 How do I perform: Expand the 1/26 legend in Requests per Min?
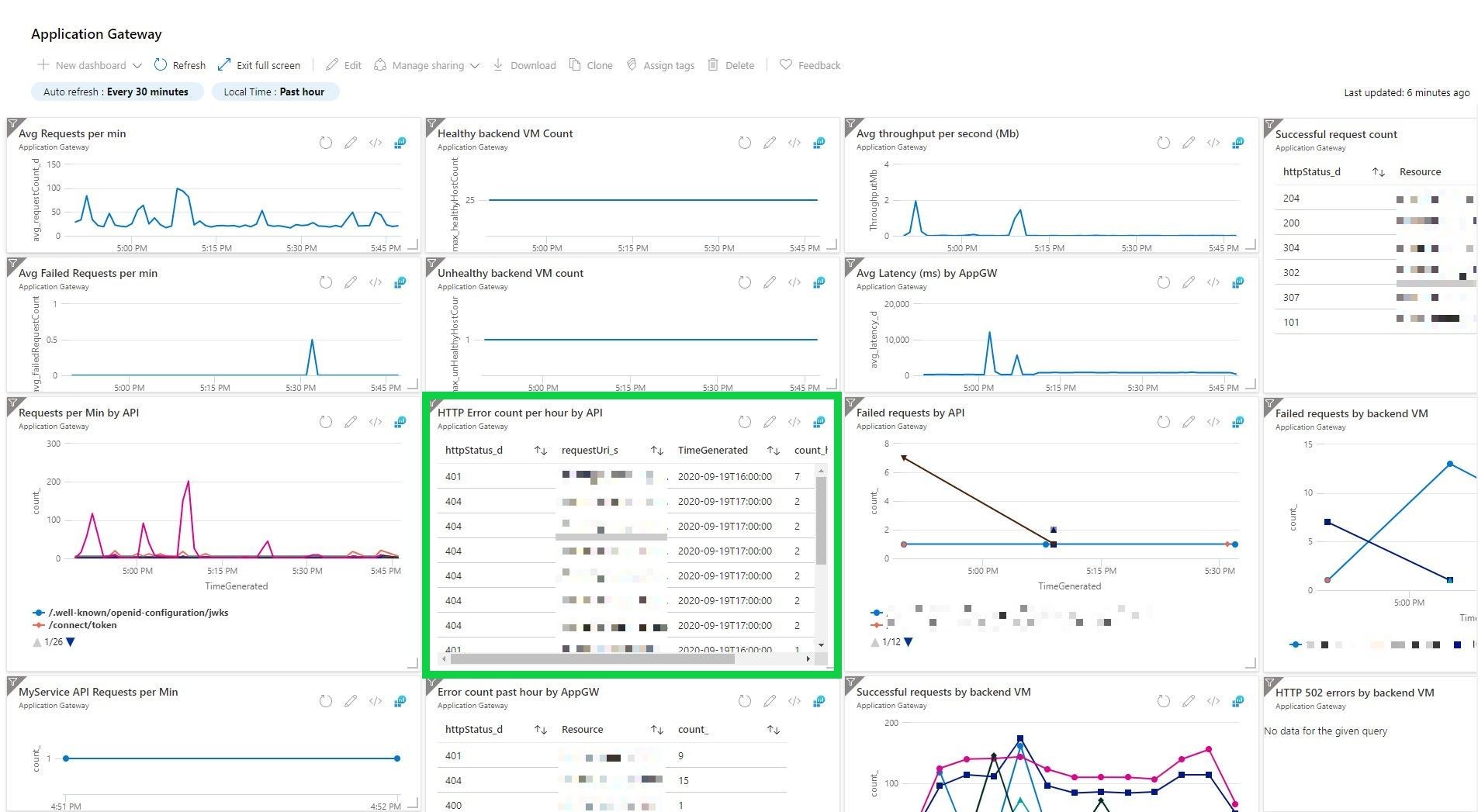click(70, 641)
